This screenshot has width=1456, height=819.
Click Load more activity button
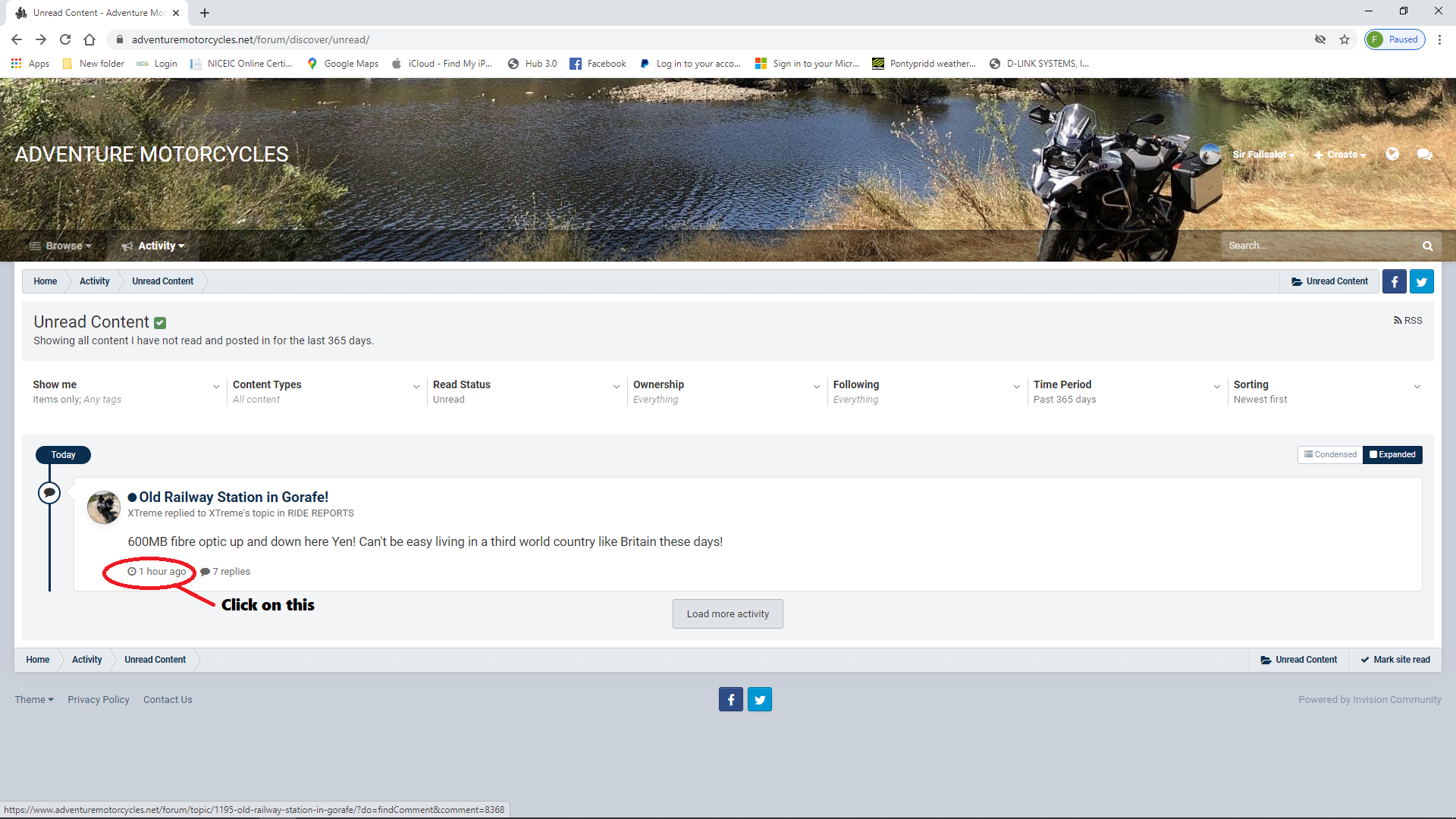[728, 614]
